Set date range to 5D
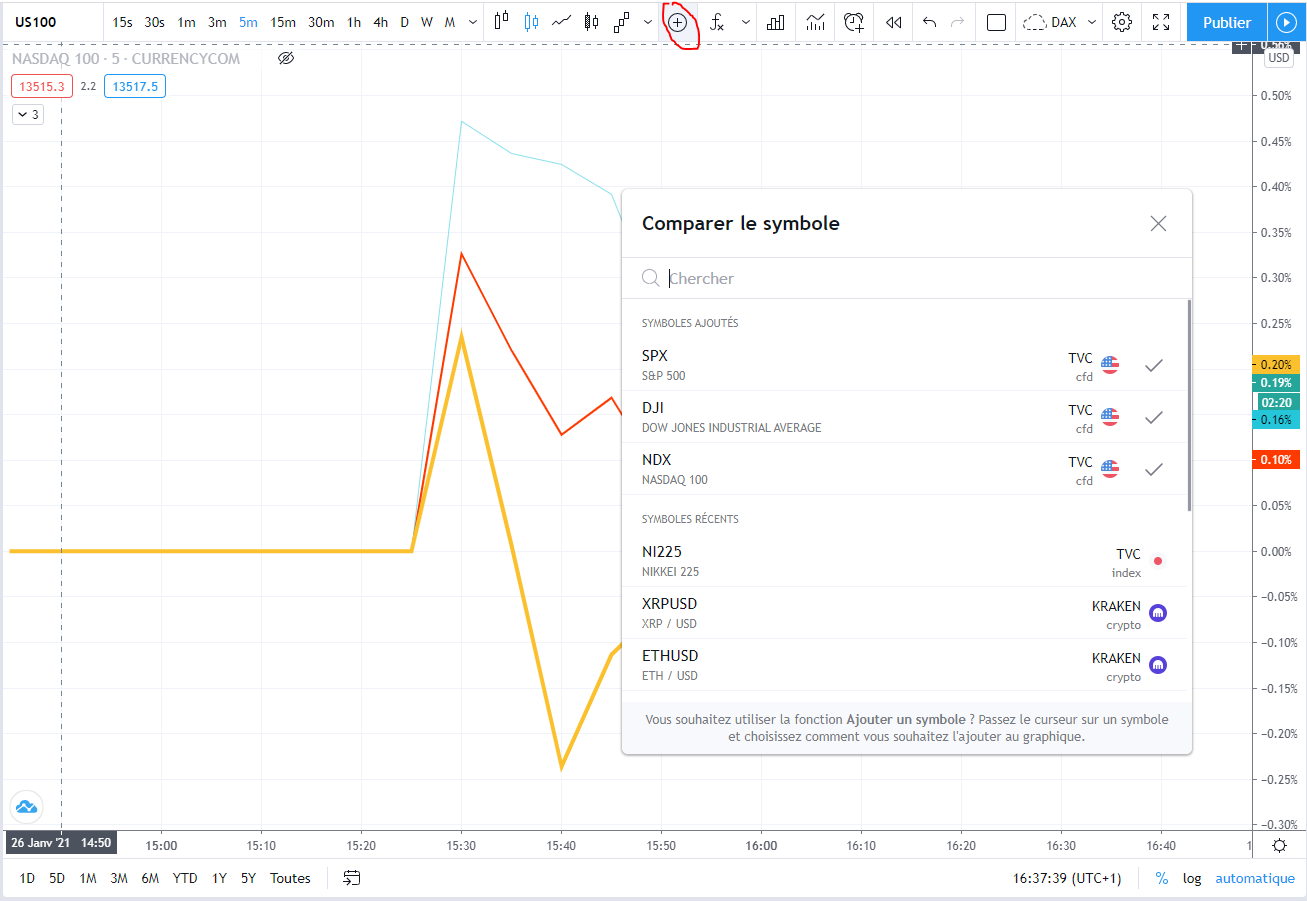 click(x=57, y=878)
